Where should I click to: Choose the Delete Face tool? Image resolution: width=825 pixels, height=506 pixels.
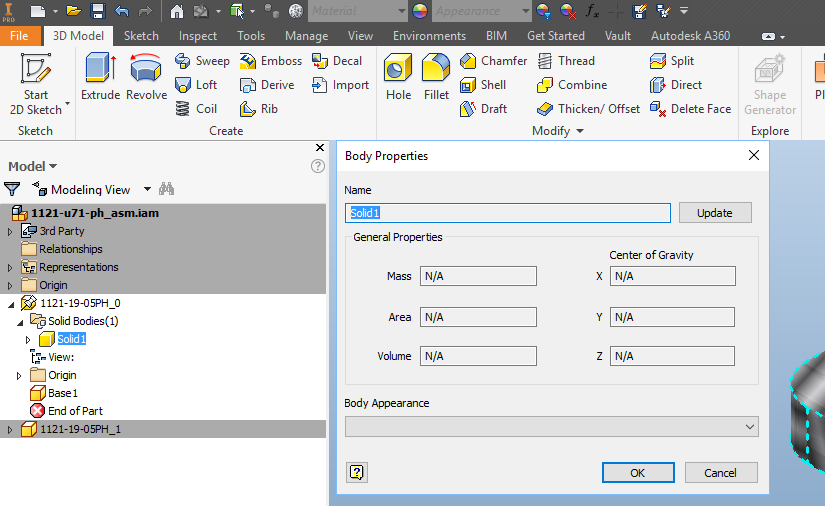coord(690,109)
